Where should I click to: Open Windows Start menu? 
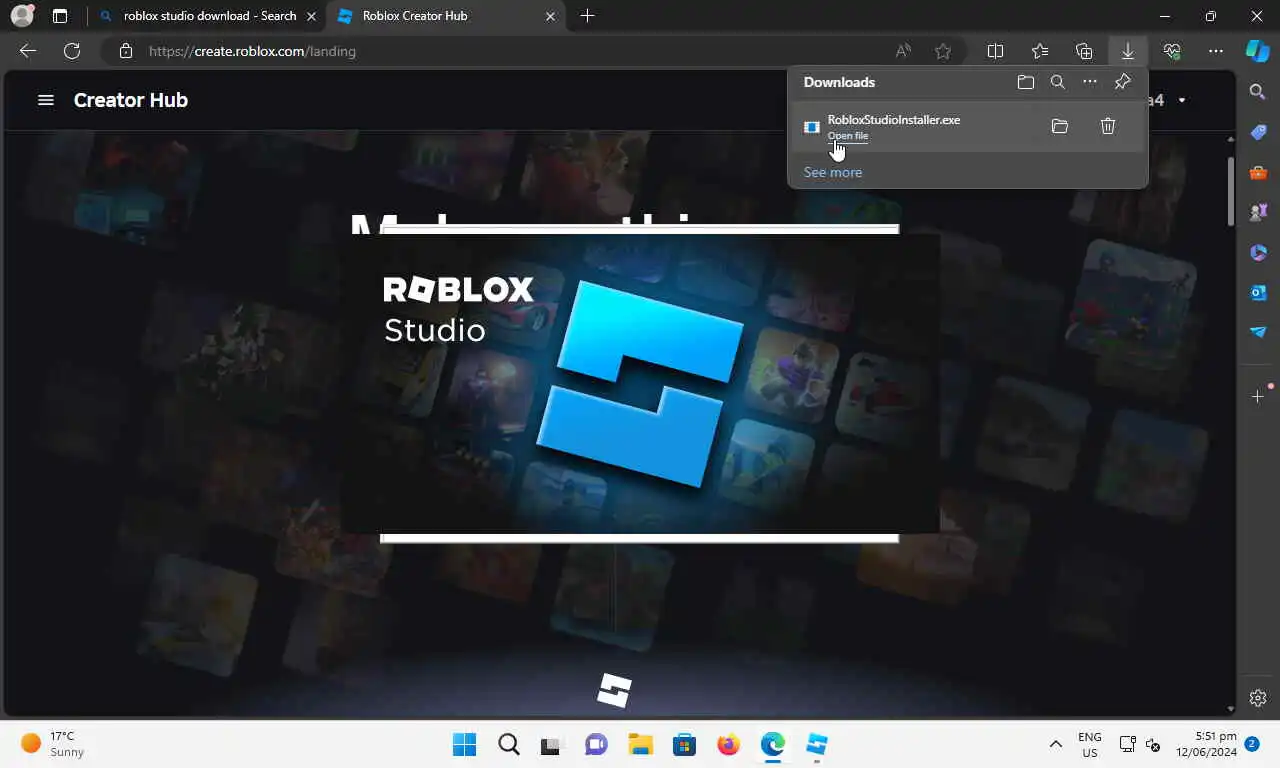tap(465, 745)
